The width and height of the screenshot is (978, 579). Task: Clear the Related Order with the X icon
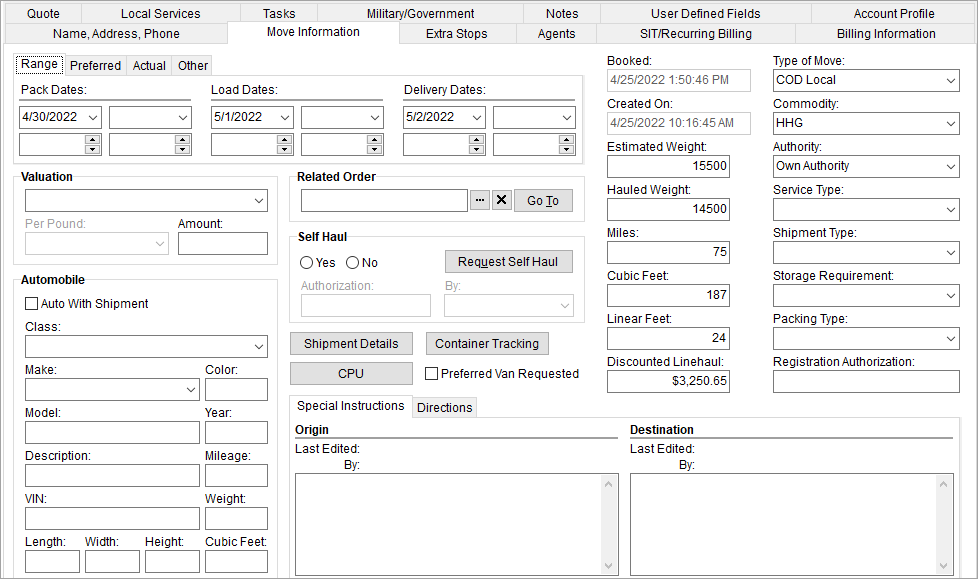click(x=502, y=199)
